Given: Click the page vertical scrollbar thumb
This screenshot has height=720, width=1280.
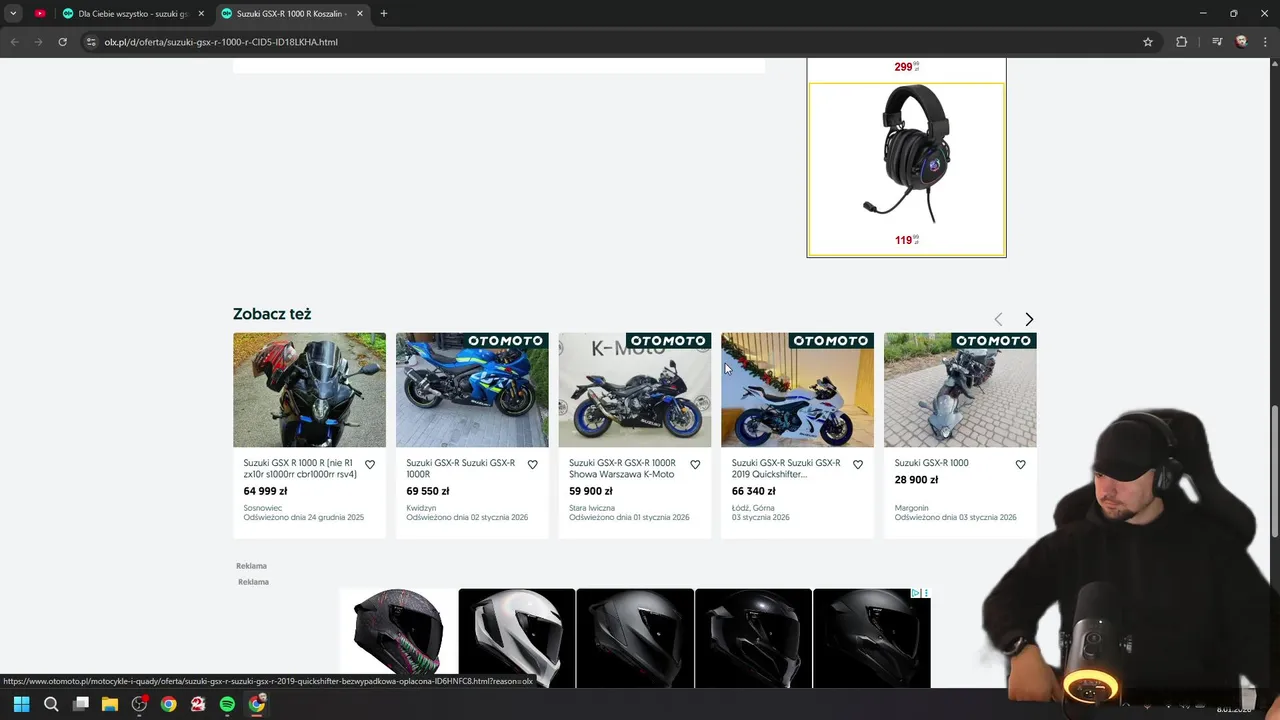Looking at the screenshot, I should point(1274,470).
